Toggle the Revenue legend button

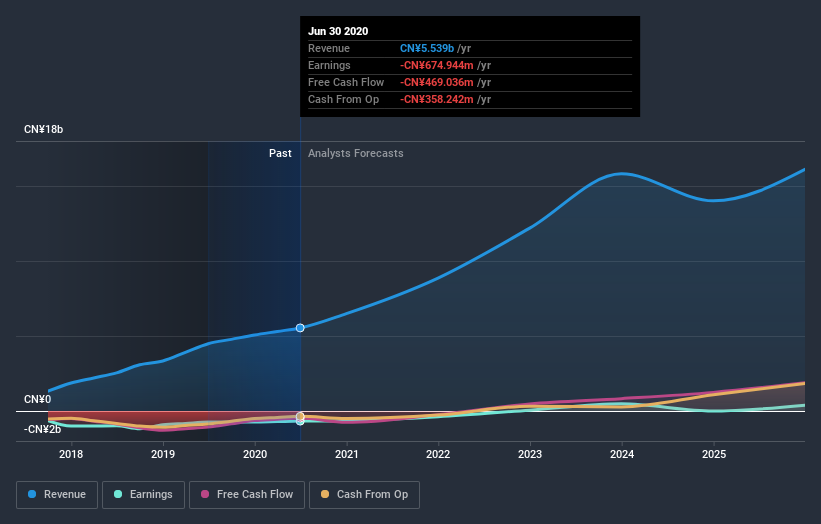[57, 495]
